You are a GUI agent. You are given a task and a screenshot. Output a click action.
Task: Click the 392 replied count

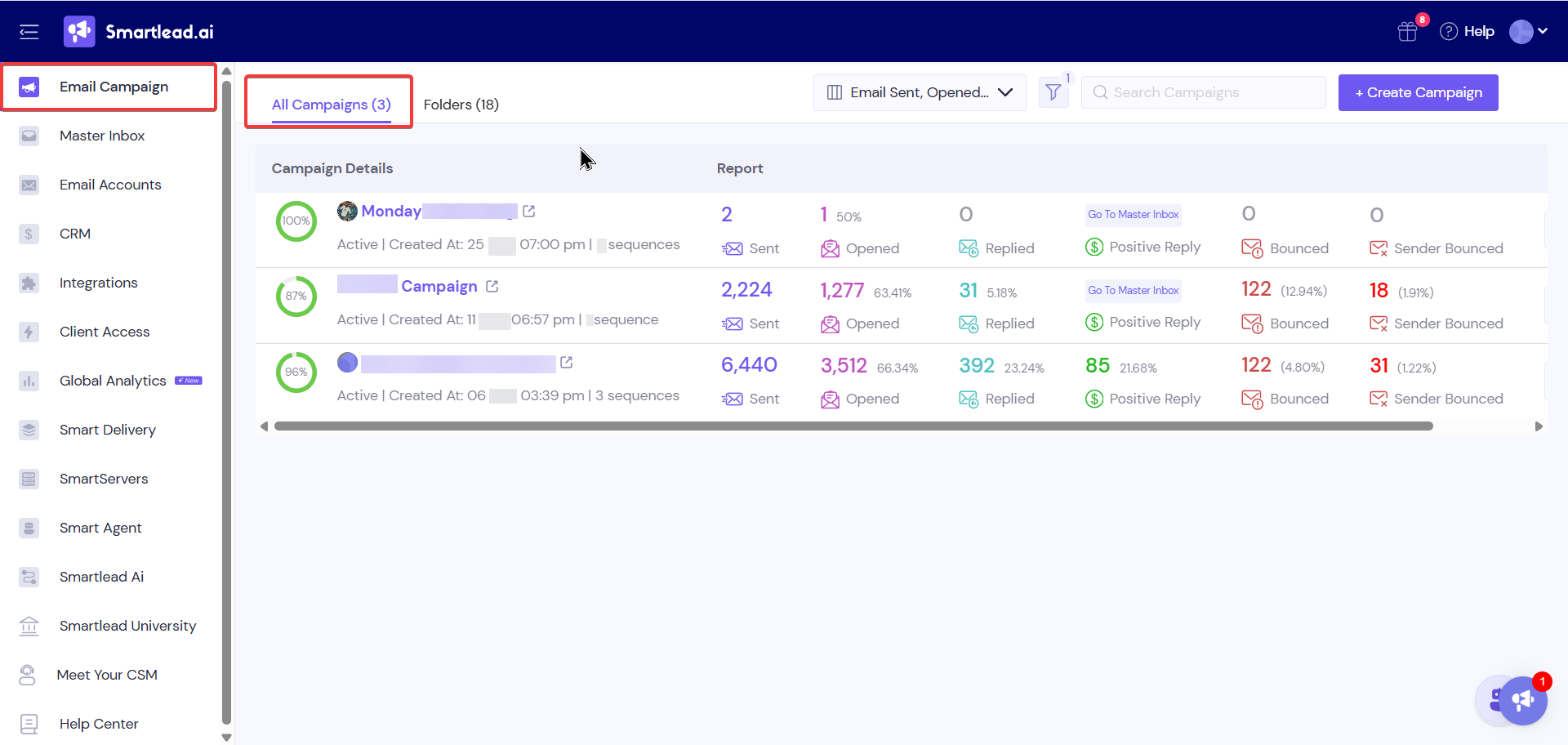click(x=977, y=365)
